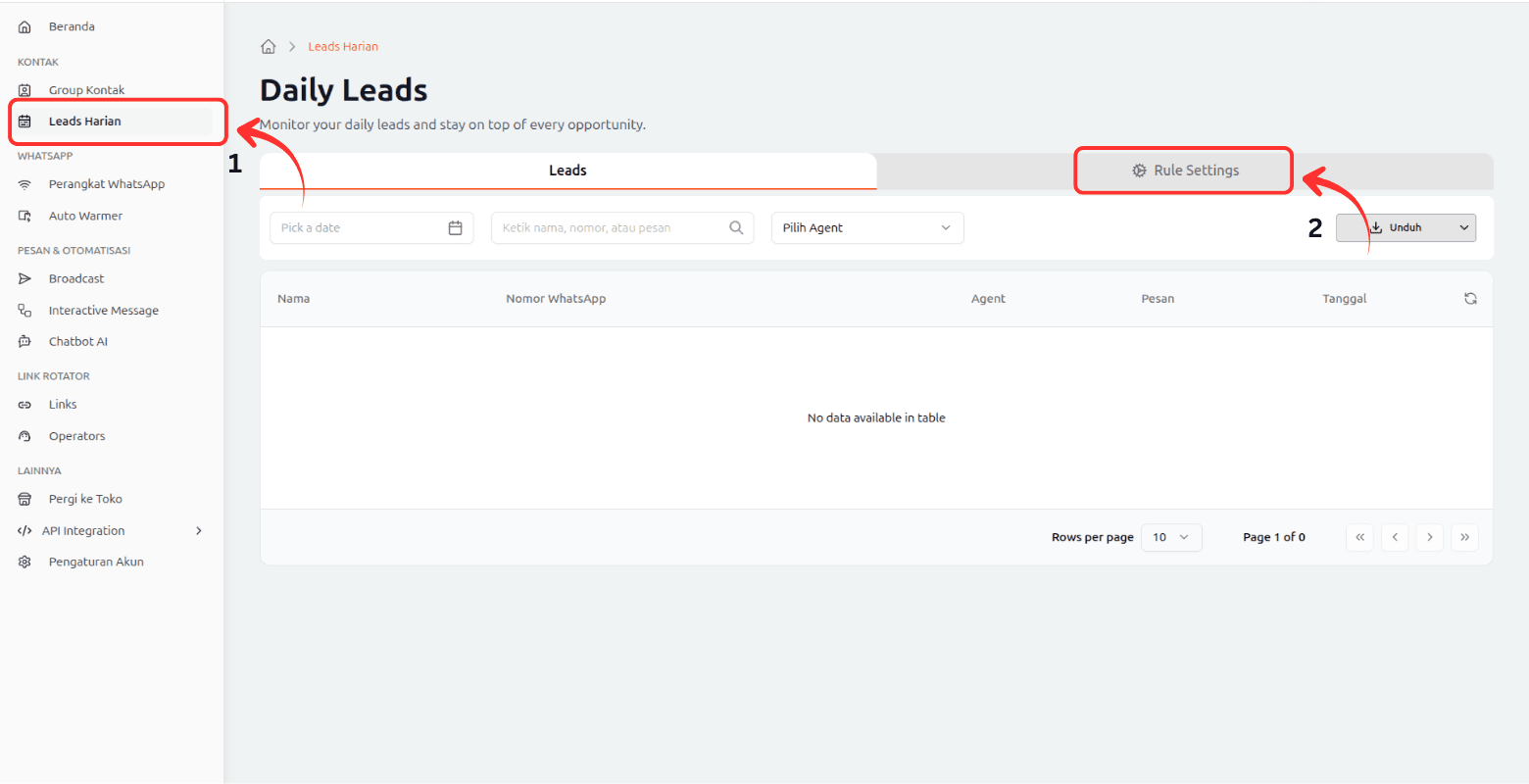Viewport: 1529px width, 784px height.
Task: Select the Leads tab
Action: pos(567,171)
